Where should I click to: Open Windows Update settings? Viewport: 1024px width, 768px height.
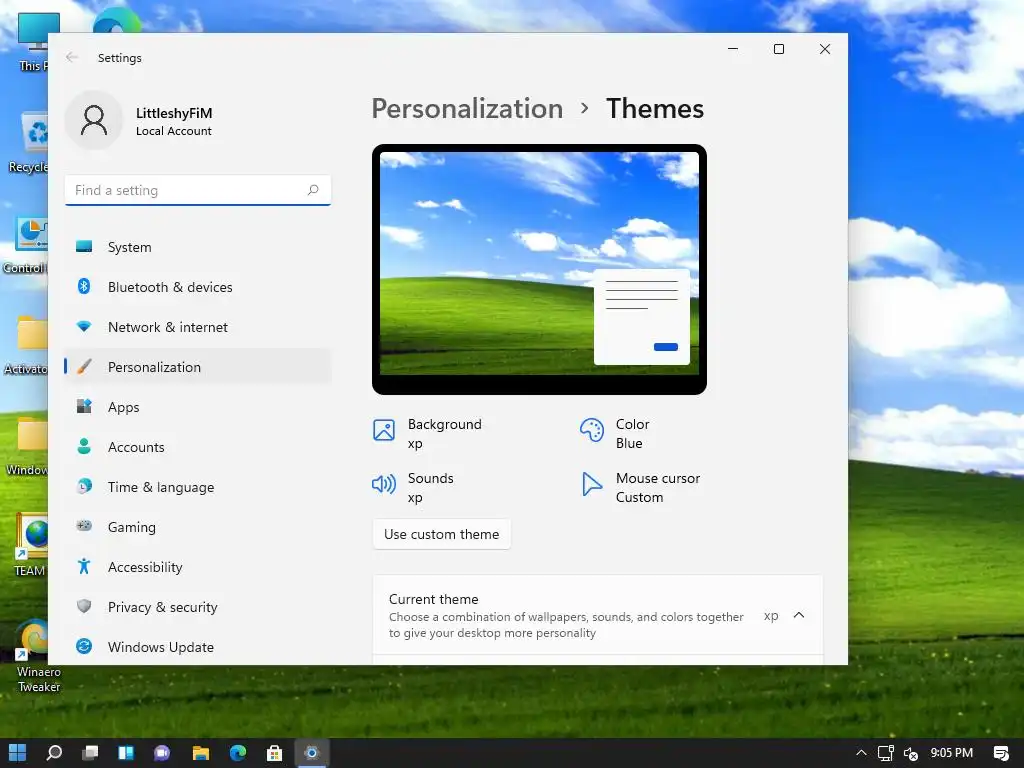pos(198,647)
